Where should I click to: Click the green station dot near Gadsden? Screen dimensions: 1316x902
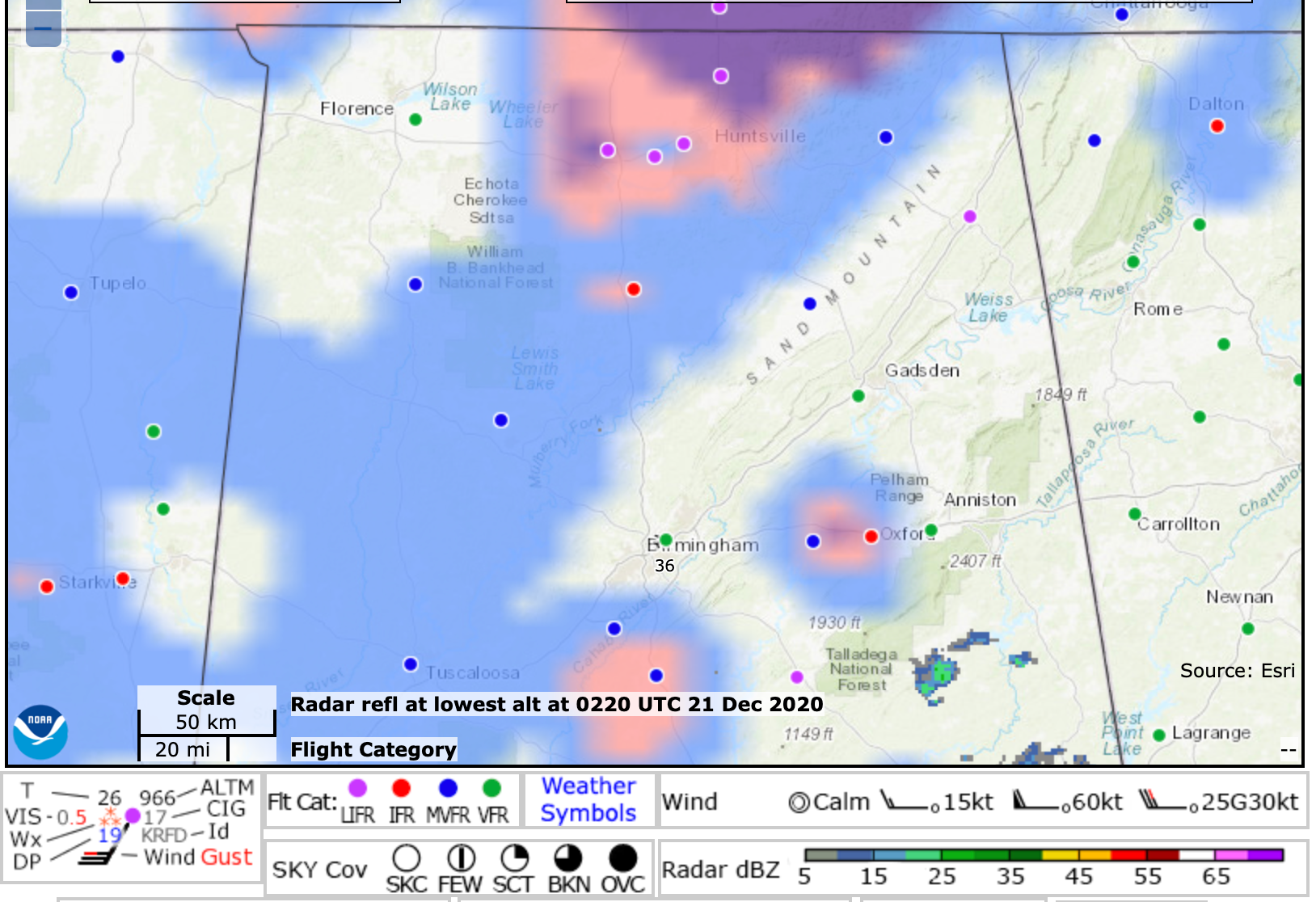coord(858,396)
